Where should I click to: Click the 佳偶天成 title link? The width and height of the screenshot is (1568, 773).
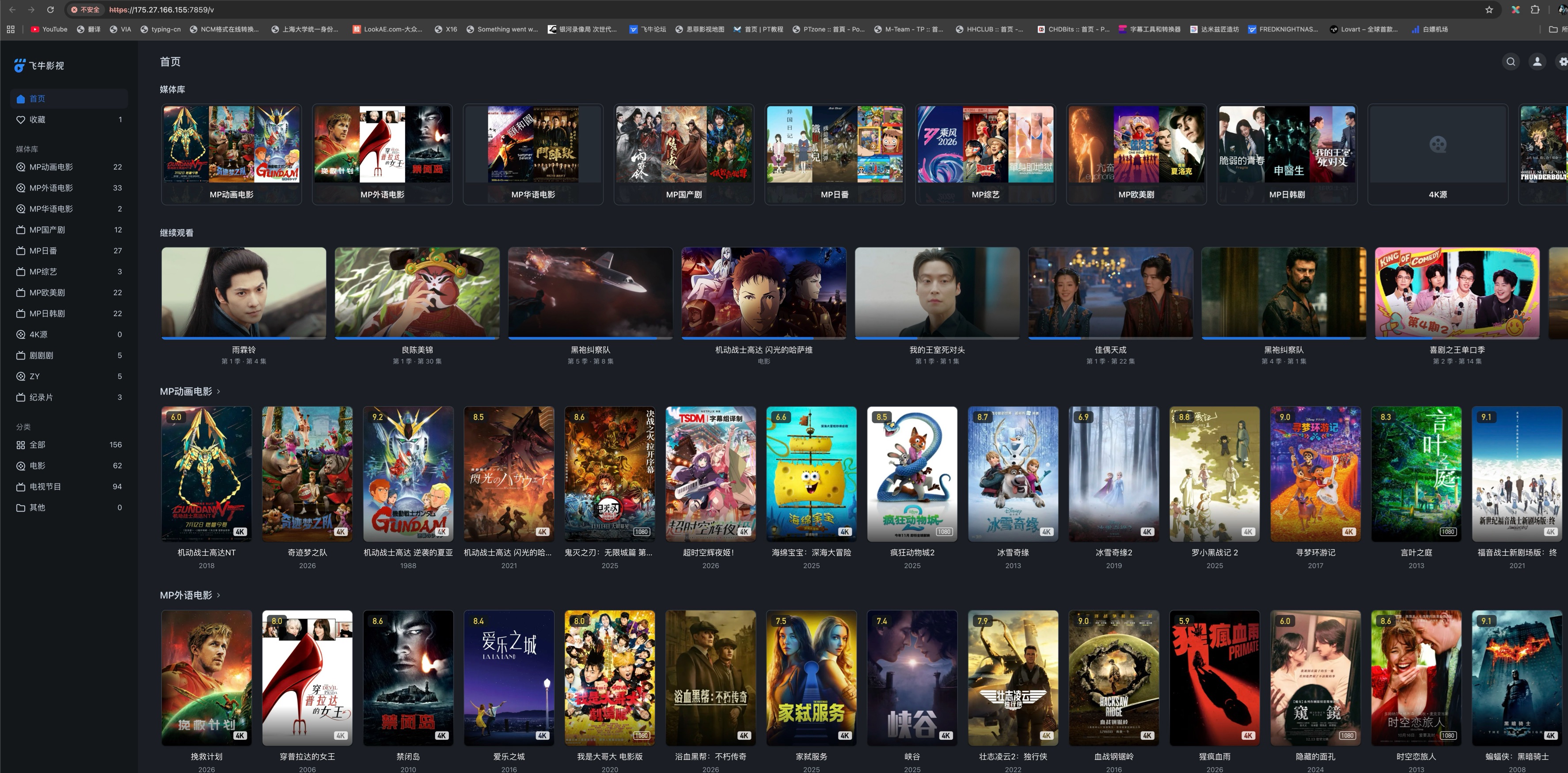click(1110, 350)
